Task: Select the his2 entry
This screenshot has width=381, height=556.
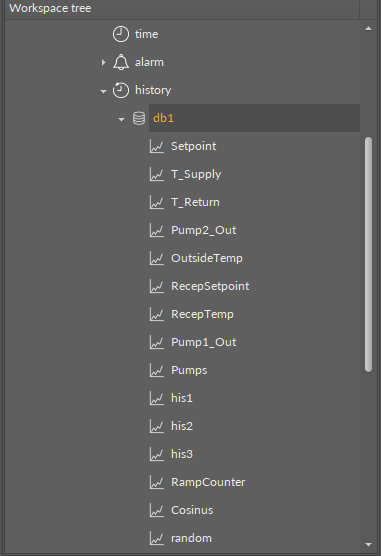Action: point(182,426)
